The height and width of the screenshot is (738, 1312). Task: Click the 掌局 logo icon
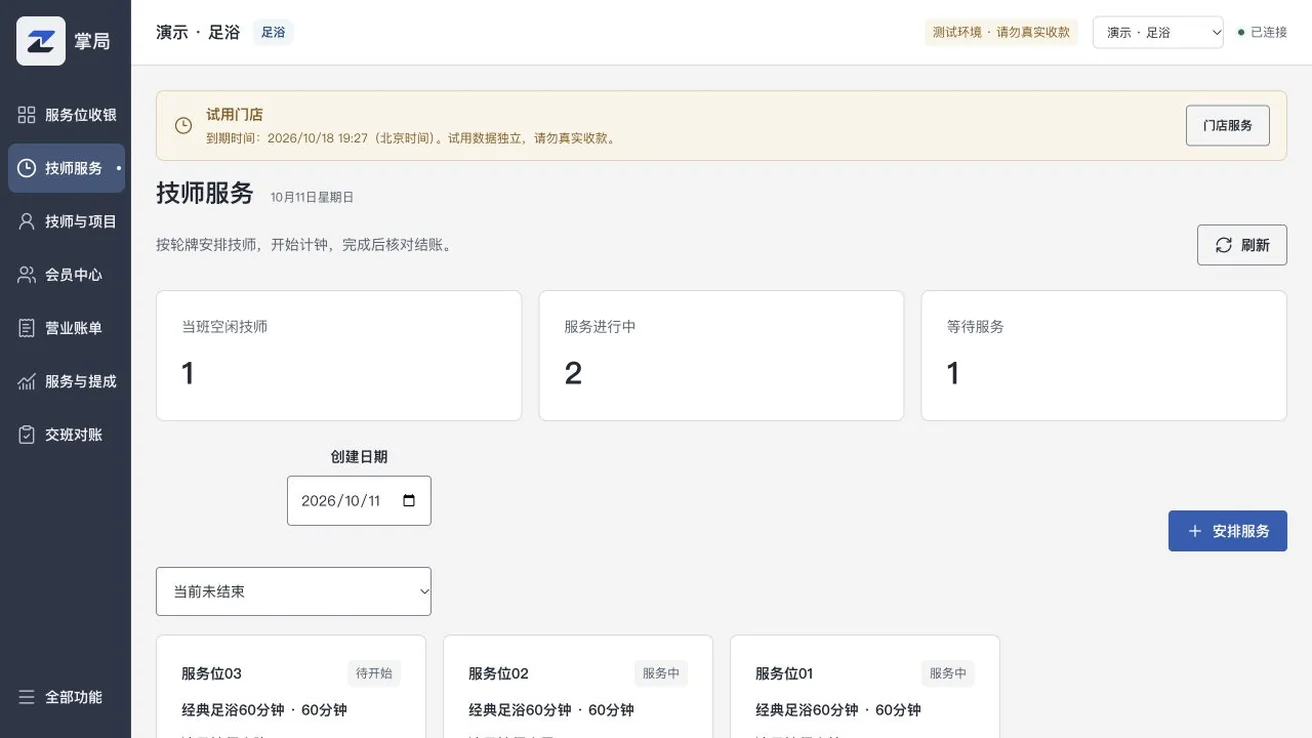41,41
